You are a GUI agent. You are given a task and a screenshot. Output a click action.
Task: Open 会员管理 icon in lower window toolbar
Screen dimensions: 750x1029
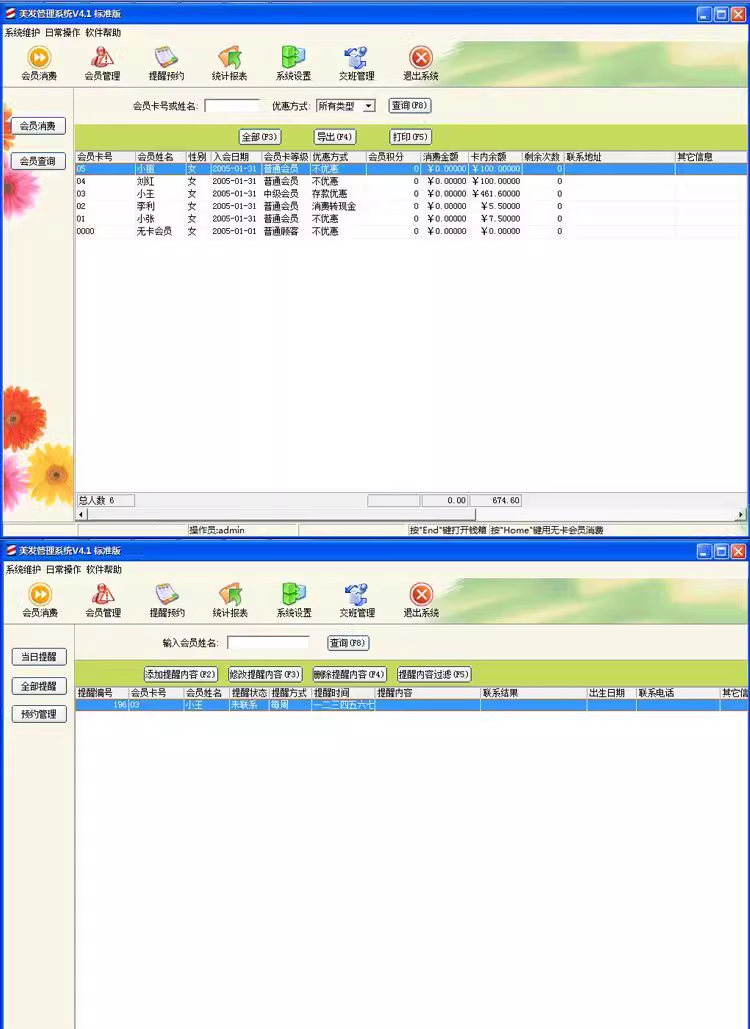click(103, 600)
